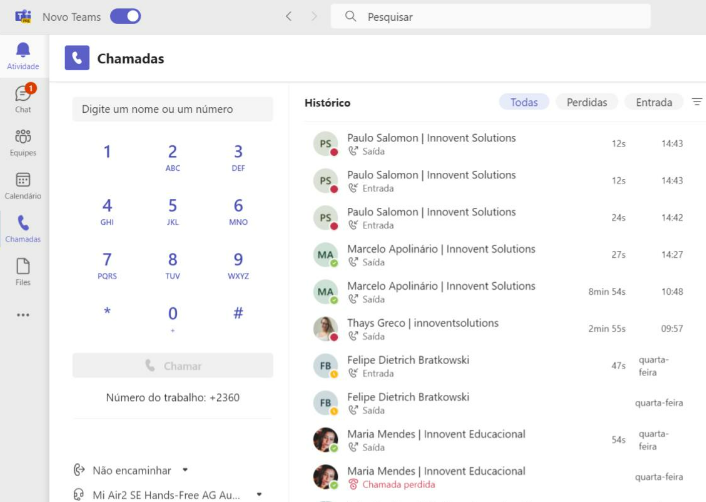Click Maria Mendes photo on 54s call
The height and width of the screenshot is (502, 706).
(326, 440)
